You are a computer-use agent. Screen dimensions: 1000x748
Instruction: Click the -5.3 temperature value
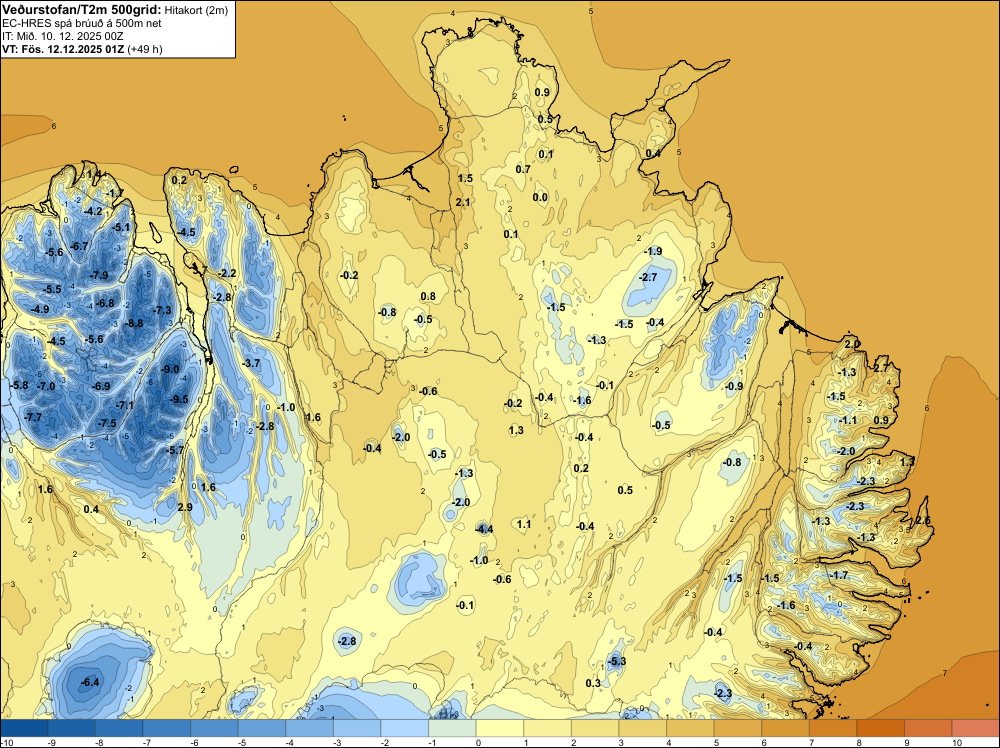point(617,661)
